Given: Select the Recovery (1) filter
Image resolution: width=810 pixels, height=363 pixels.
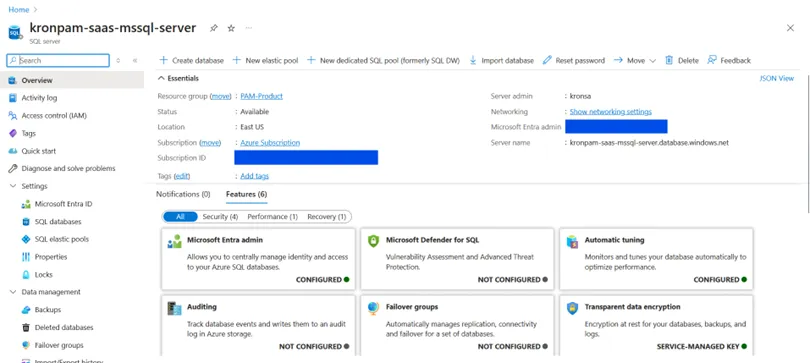Looking at the screenshot, I should [326, 217].
